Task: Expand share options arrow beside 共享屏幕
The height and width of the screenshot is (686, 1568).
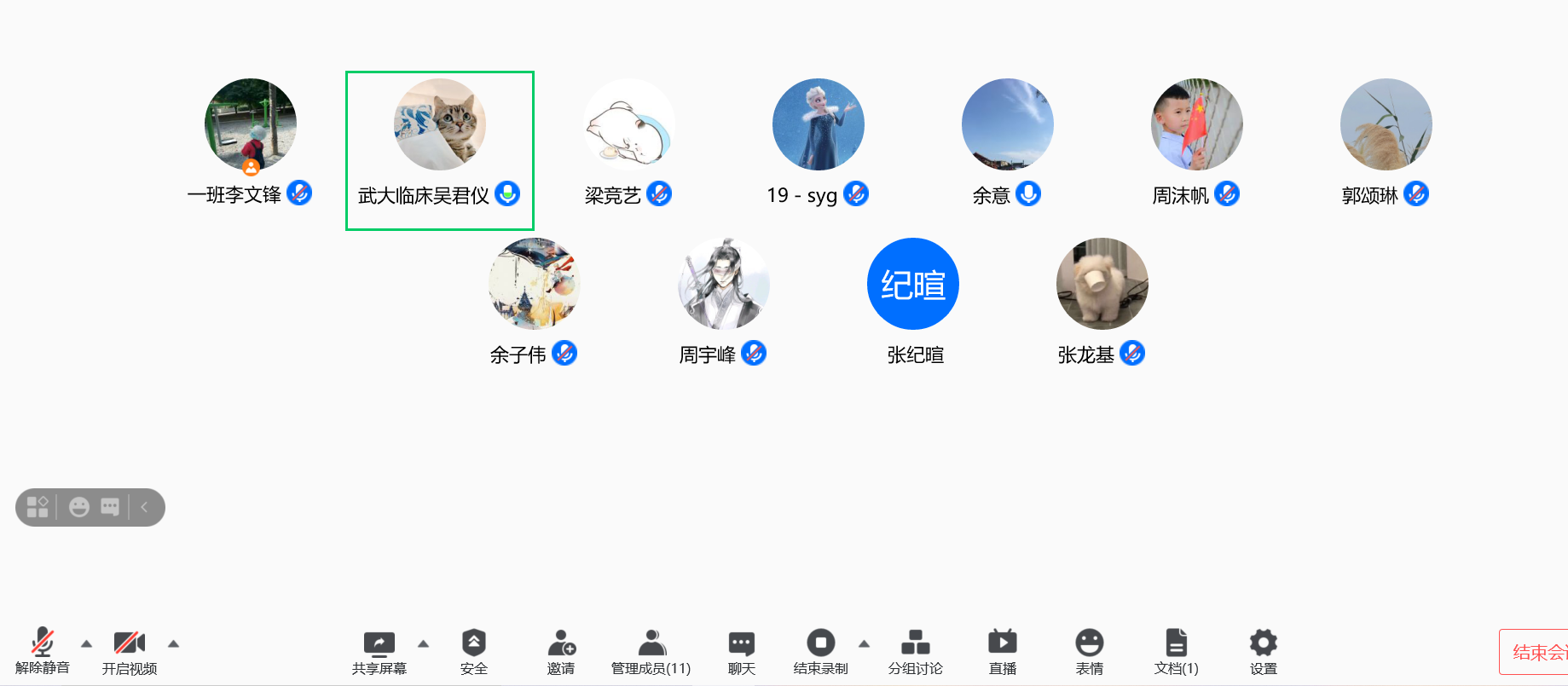Action: pyautogui.click(x=423, y=643)
